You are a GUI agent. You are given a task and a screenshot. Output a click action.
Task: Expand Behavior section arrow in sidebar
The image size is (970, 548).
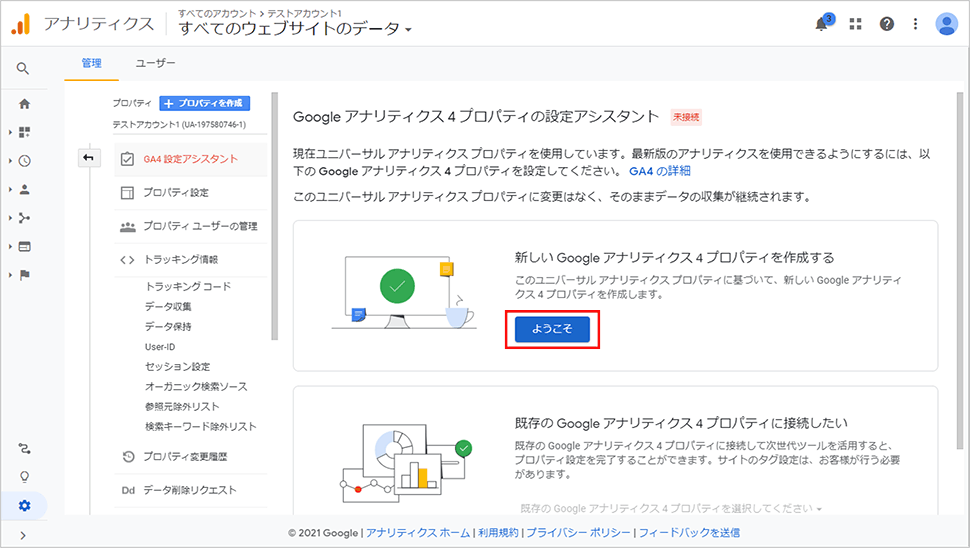point(11,246)
